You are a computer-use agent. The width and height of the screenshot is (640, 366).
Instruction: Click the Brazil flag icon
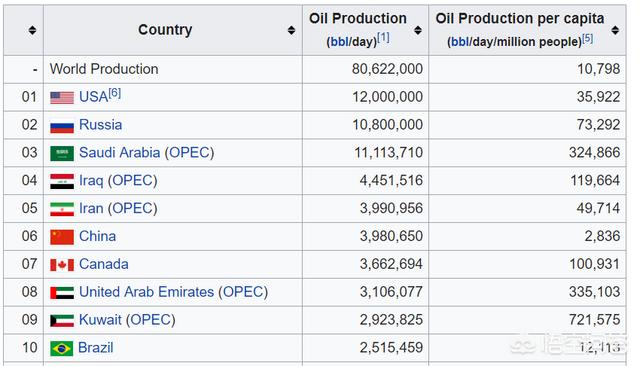click(x=62, y=348)
